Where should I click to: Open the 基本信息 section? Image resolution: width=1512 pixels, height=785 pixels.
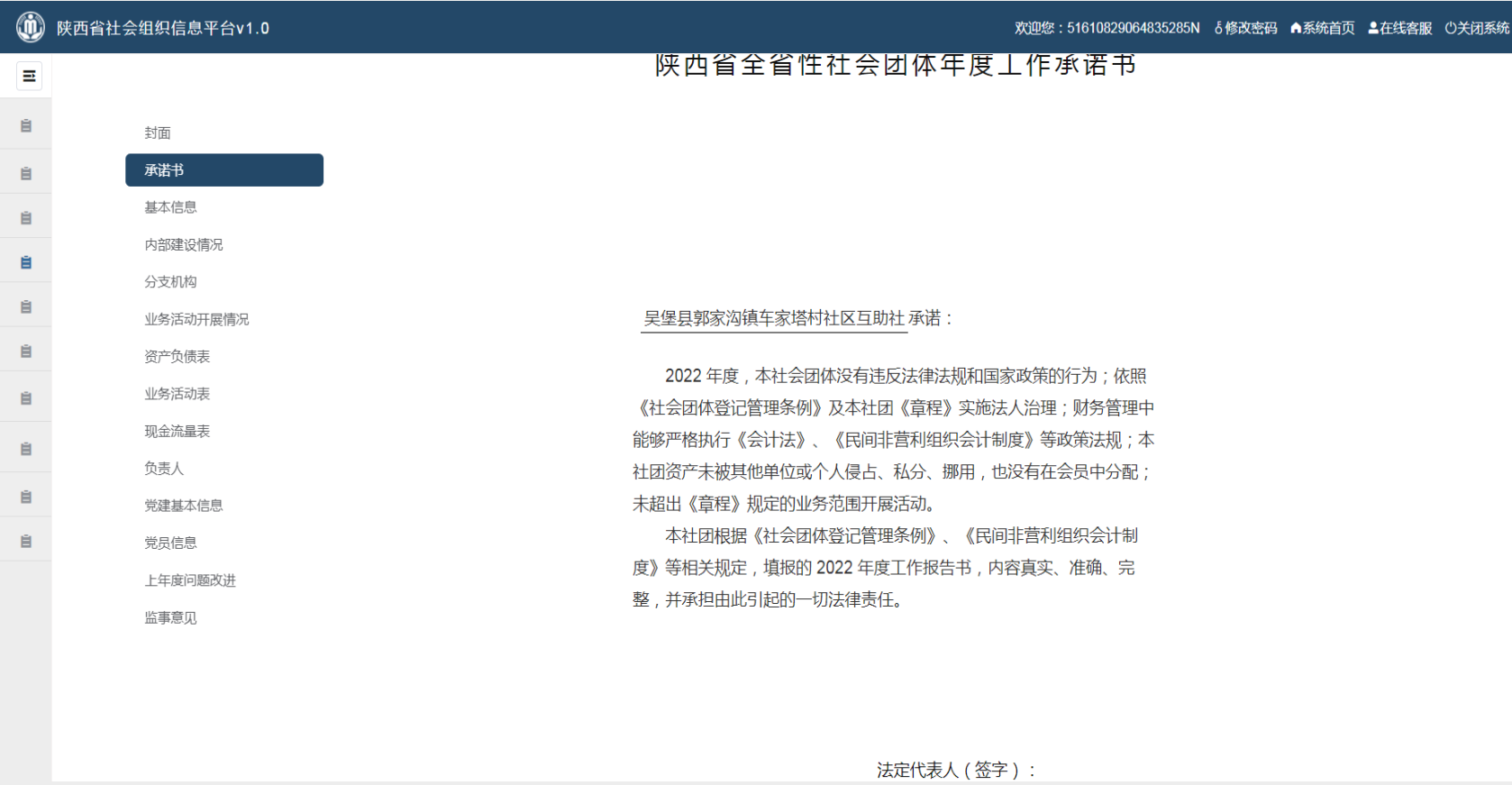170,207
